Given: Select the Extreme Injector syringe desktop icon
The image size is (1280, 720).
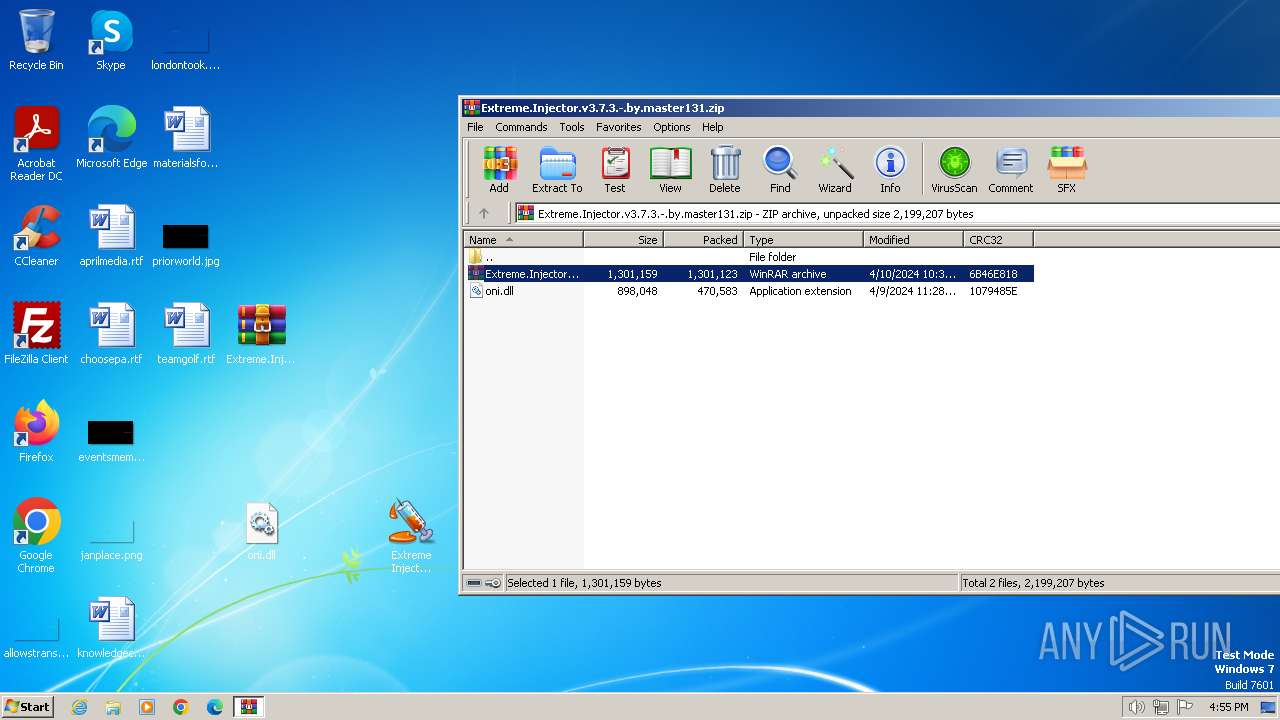Looking at the screenshot, I should point(411,536).
